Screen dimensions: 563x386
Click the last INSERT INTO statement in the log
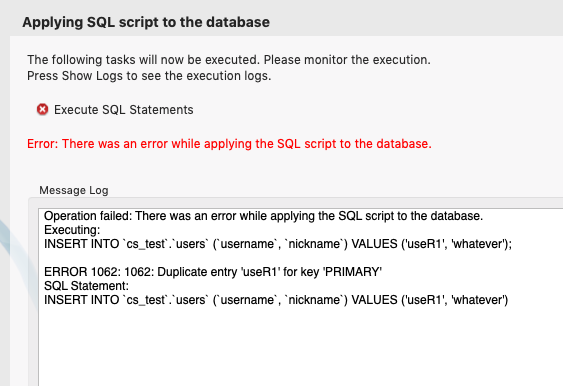pyautogui.click(x=276, y=300)
